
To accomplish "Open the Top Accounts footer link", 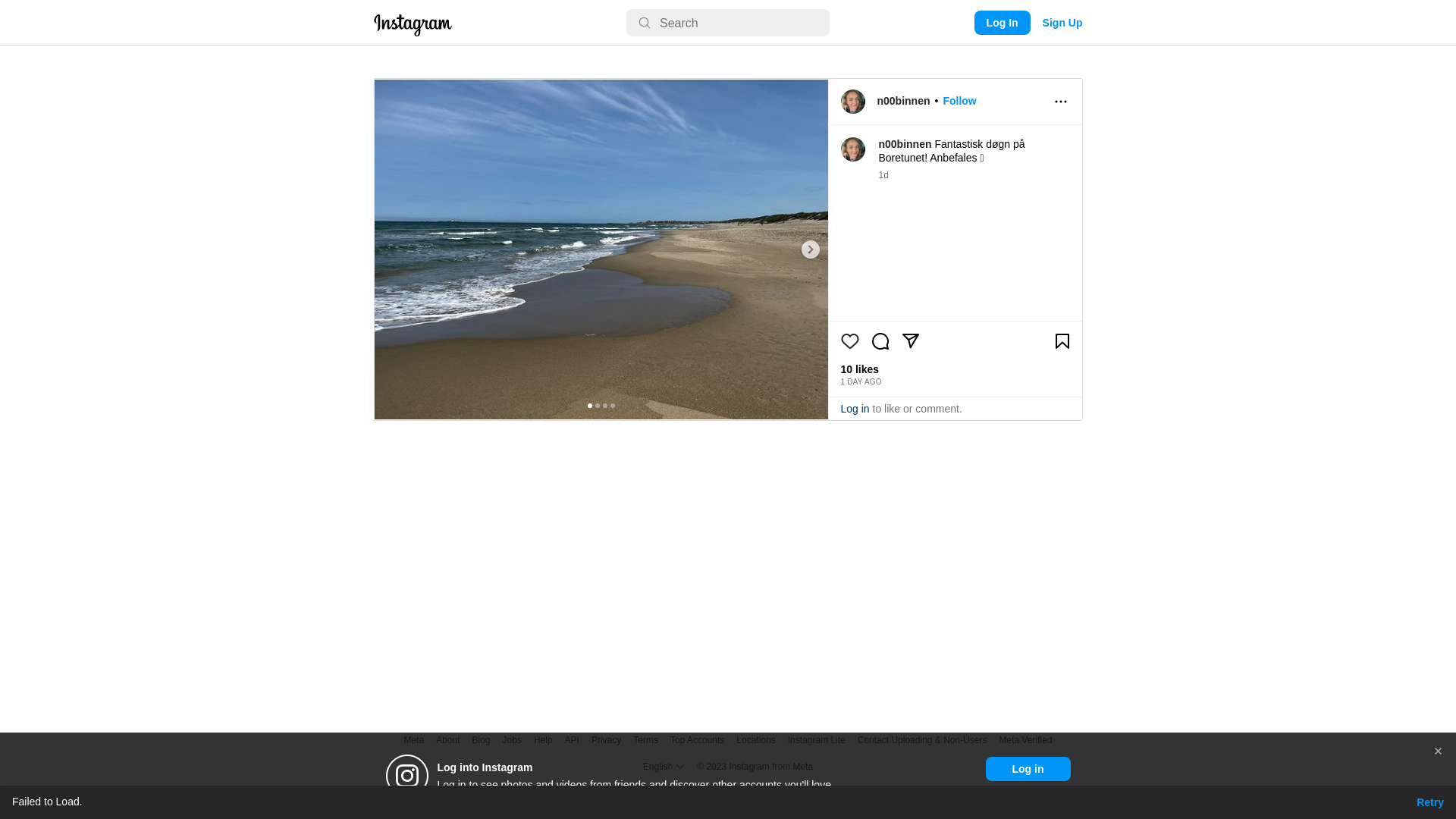I will 697,740.
